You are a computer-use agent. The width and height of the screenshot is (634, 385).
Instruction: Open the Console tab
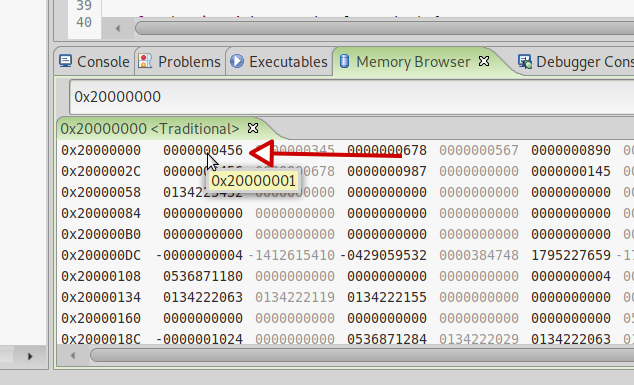(95, 62)
